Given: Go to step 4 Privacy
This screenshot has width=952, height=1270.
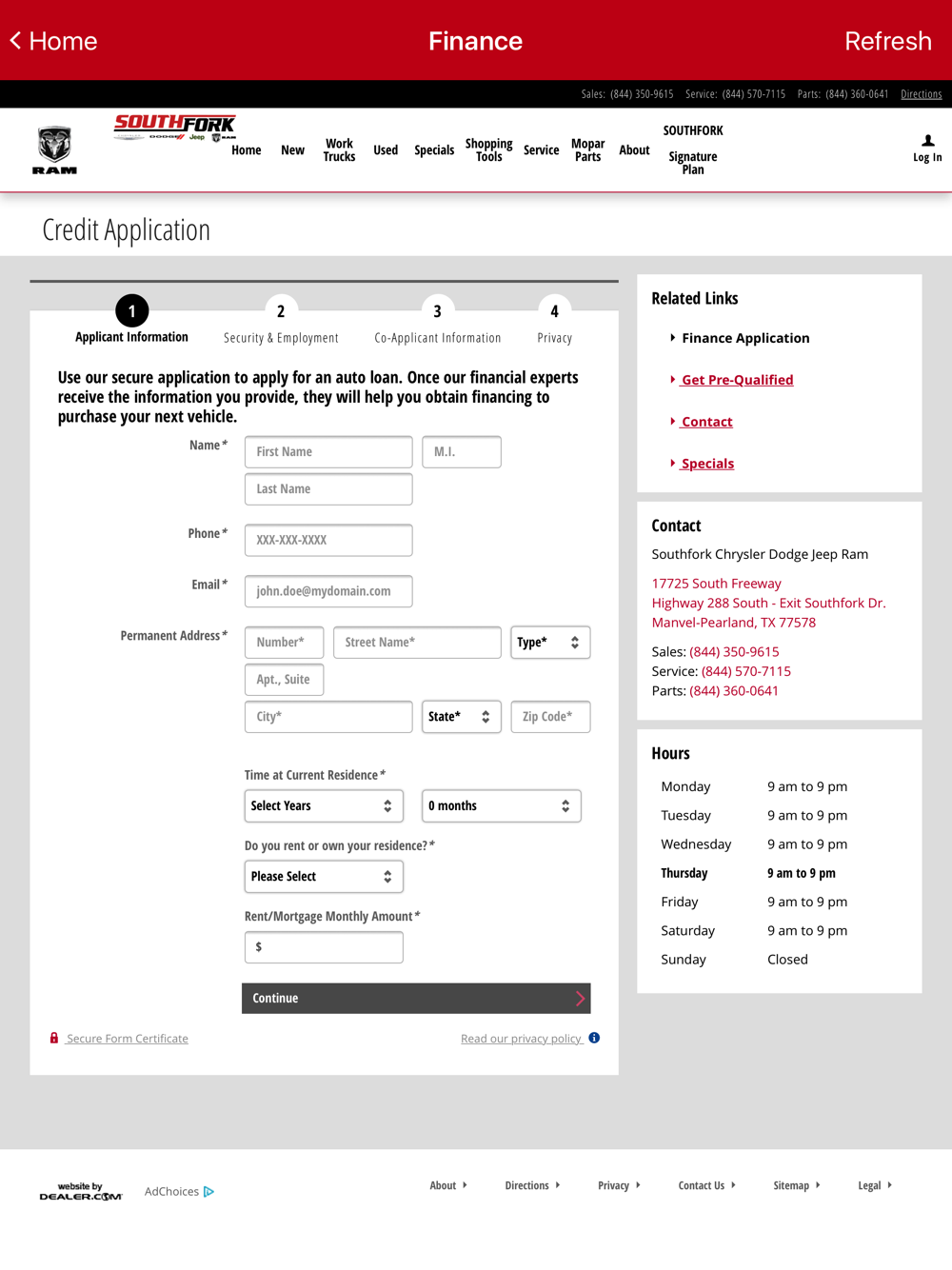Looking at the screenshot, I should [x=554, y=321].
